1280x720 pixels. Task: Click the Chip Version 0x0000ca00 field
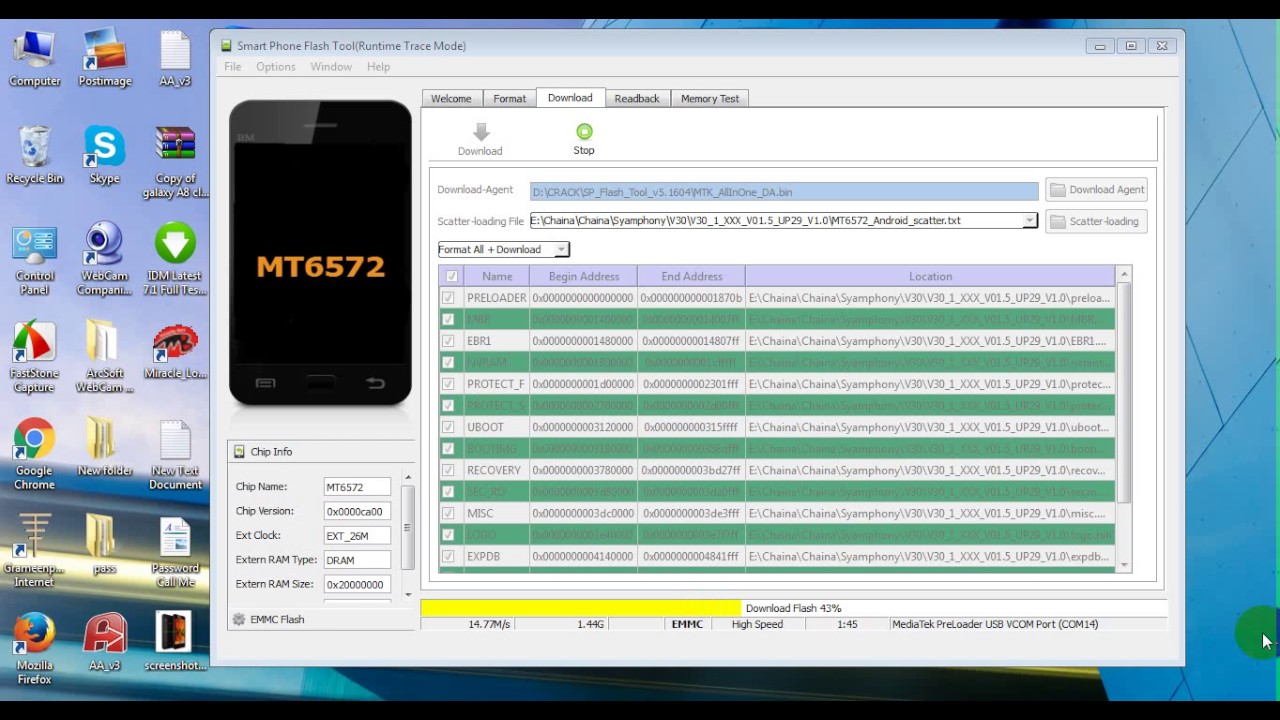[357, 512]
